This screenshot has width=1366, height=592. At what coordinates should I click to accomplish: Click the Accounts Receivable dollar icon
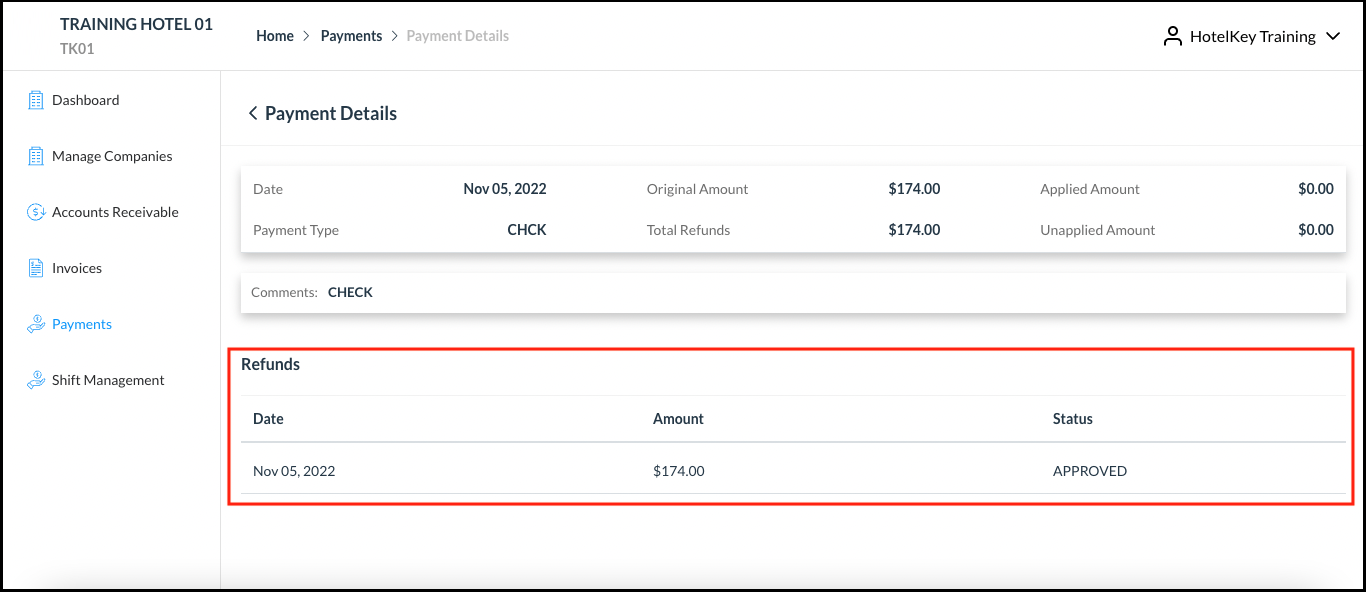[36, 212]
